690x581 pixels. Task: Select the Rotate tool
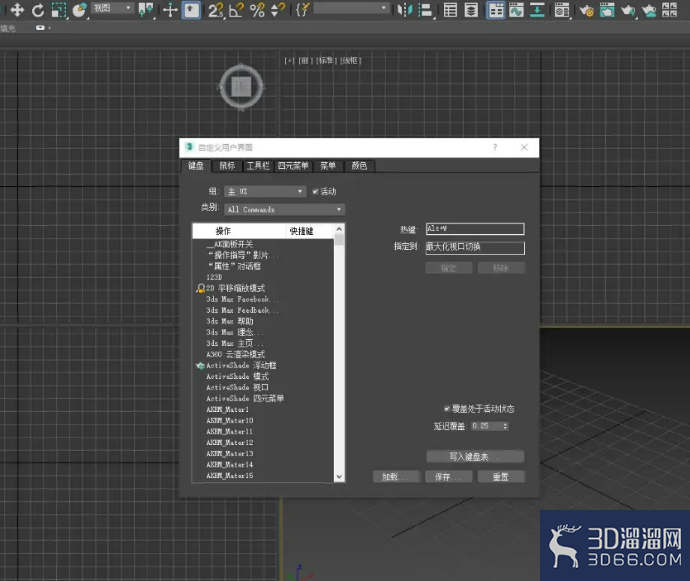pyautogui.click(x=38, y=10)
